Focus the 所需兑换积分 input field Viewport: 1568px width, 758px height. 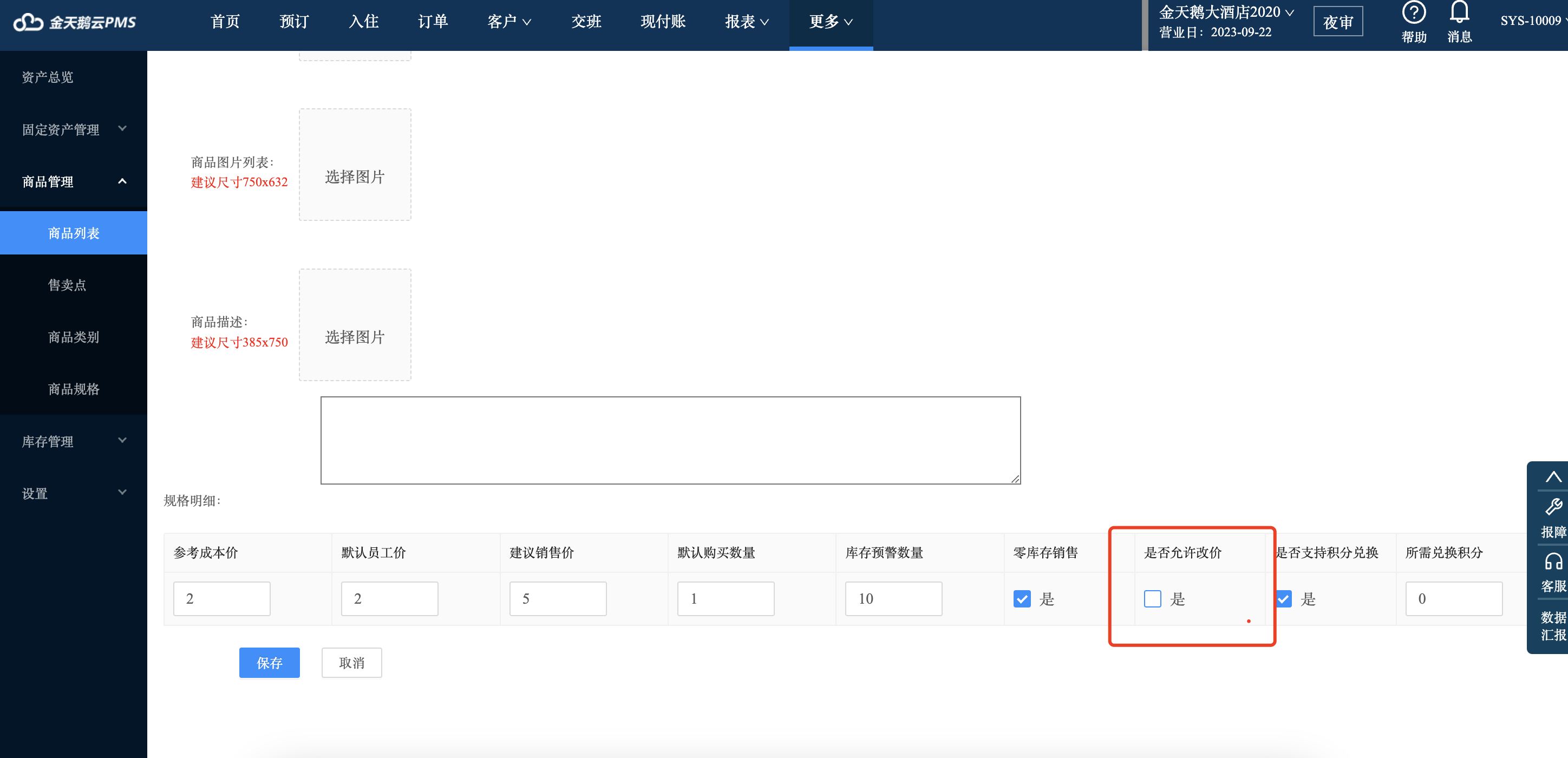[1454, 598]
